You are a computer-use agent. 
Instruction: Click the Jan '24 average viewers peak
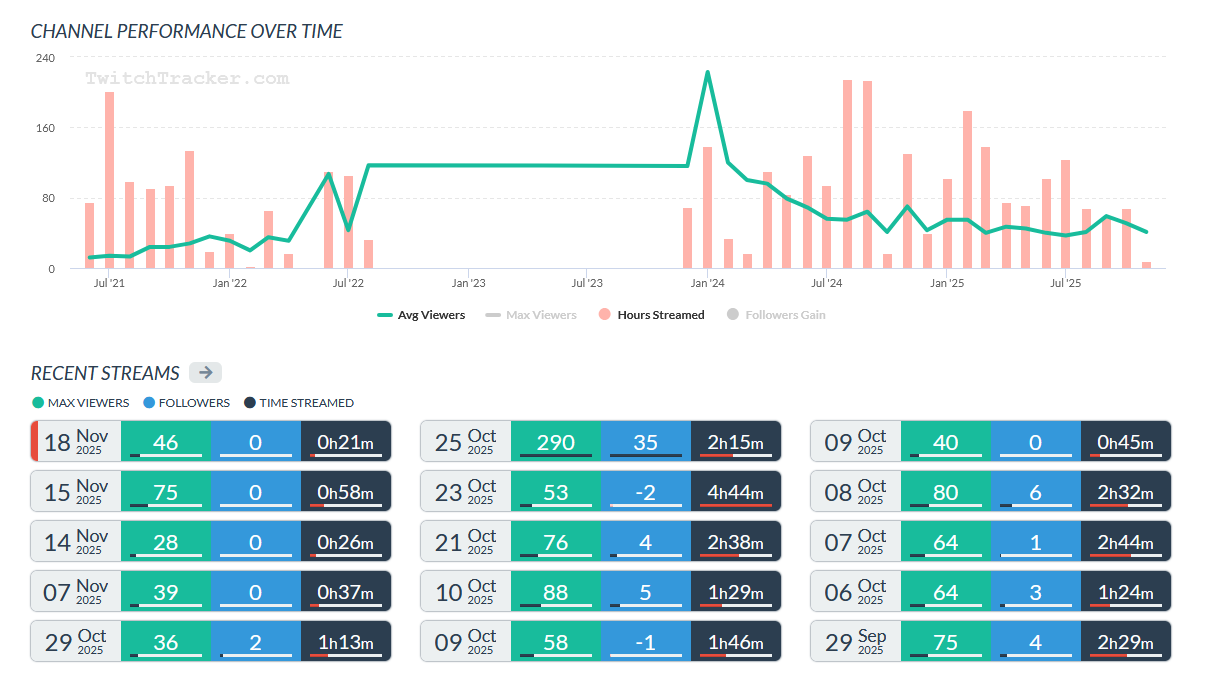click(707, 72)
